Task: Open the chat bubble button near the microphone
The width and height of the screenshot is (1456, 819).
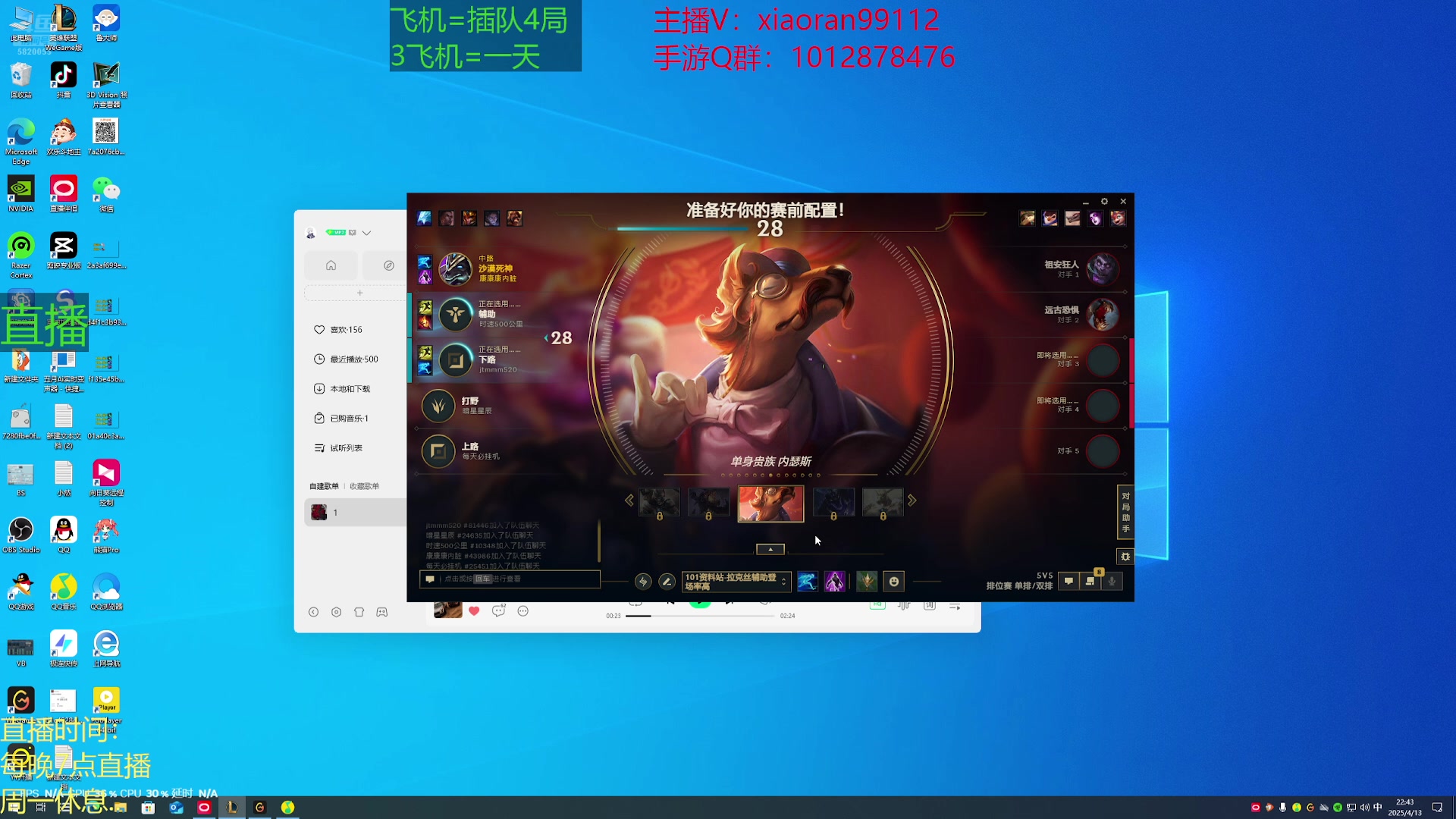Action: point(1068,582)
